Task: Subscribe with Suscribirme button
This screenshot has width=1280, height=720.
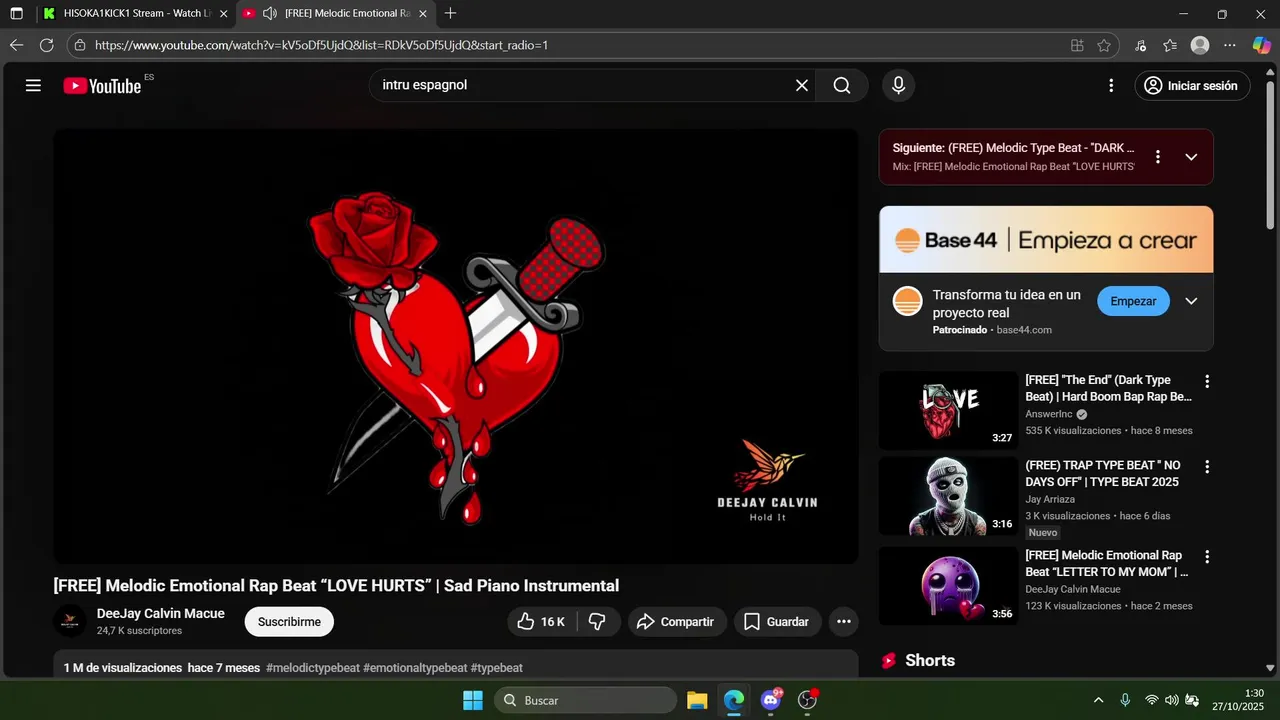Action: point(289,622)
